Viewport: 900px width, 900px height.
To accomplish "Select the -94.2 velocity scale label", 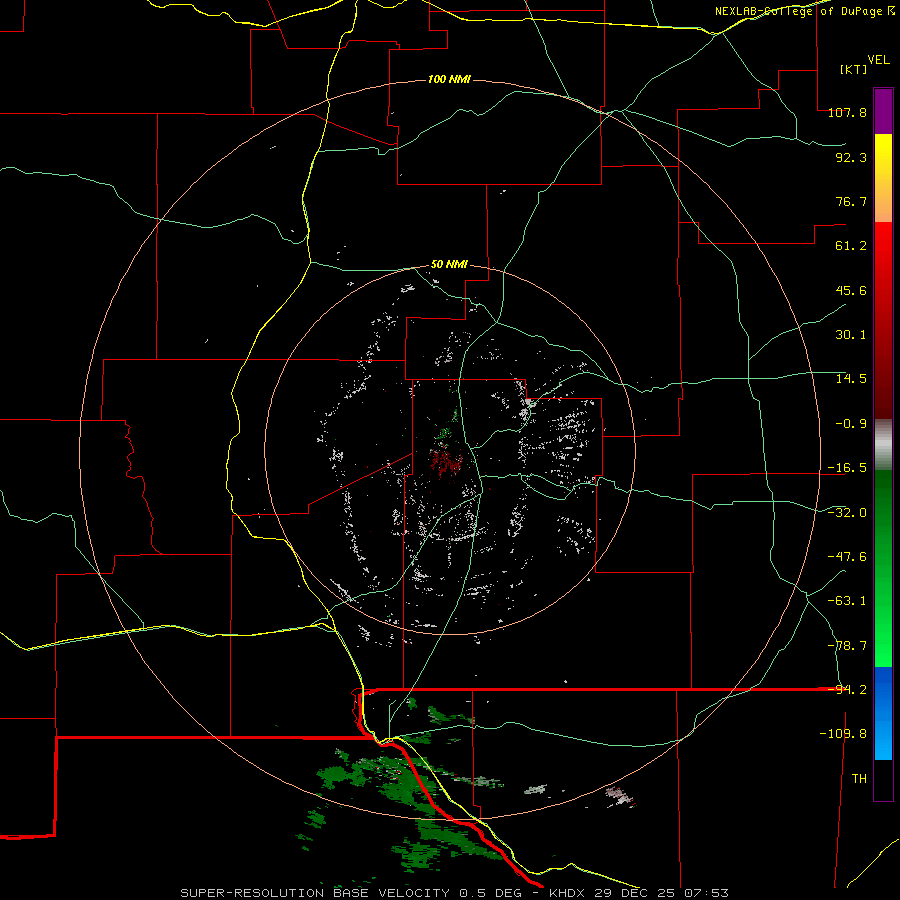I will tap(847, 690).
